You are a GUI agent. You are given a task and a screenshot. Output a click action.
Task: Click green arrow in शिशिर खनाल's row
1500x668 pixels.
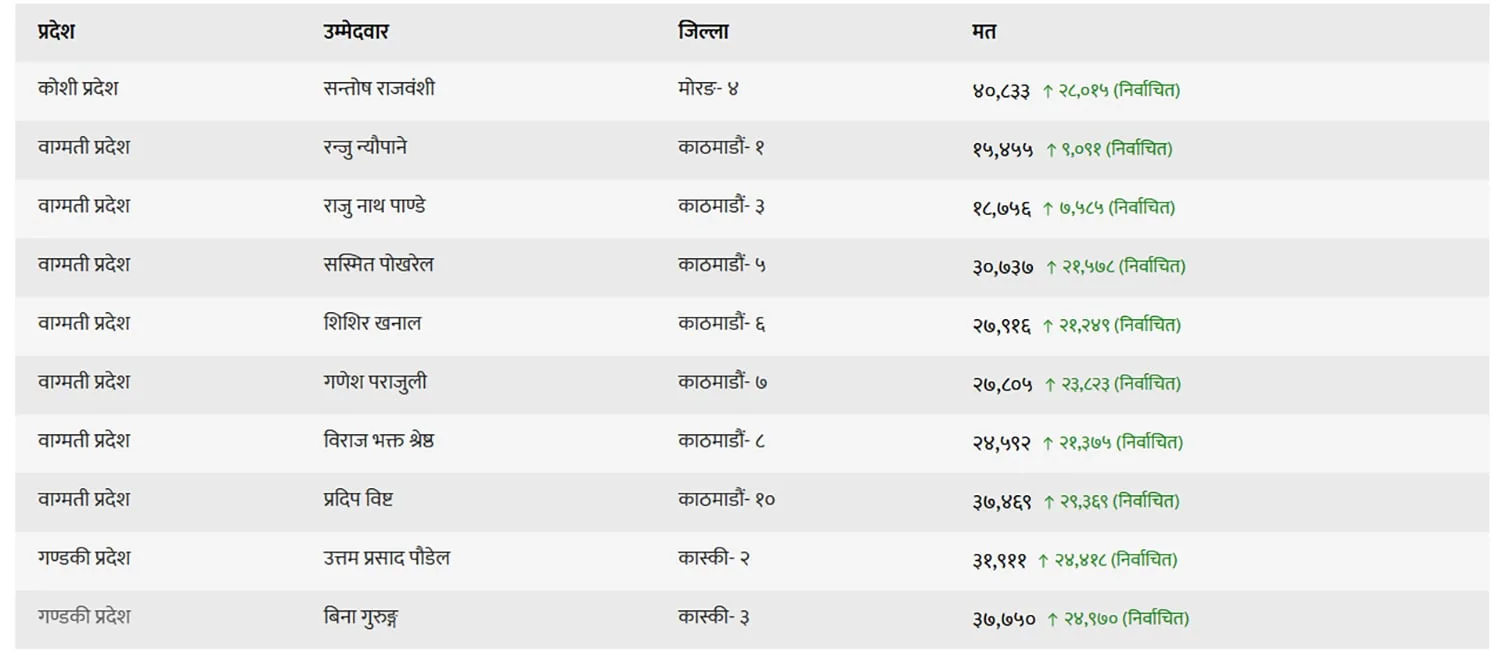coord(1048,326)
